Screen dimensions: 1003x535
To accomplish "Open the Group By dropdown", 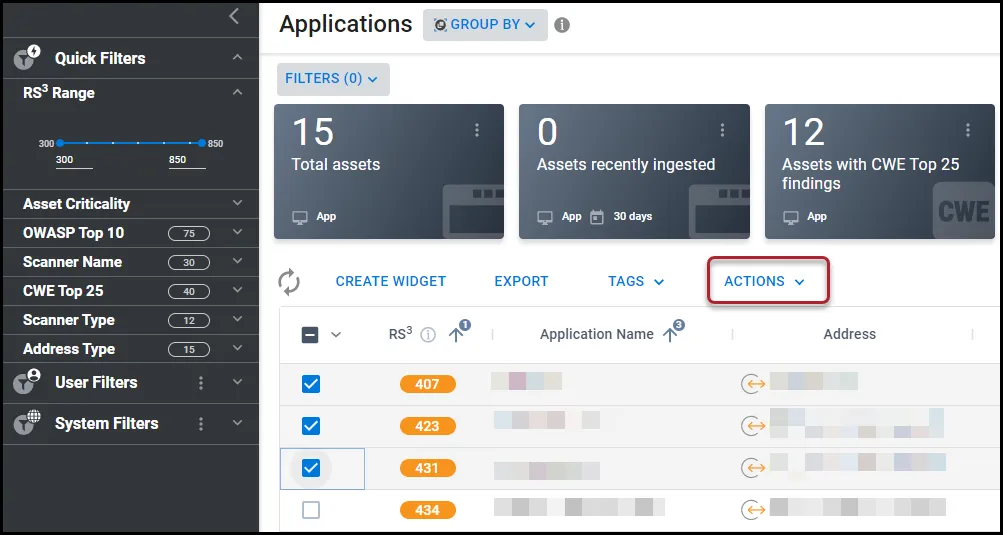I will tap(485, 25).
